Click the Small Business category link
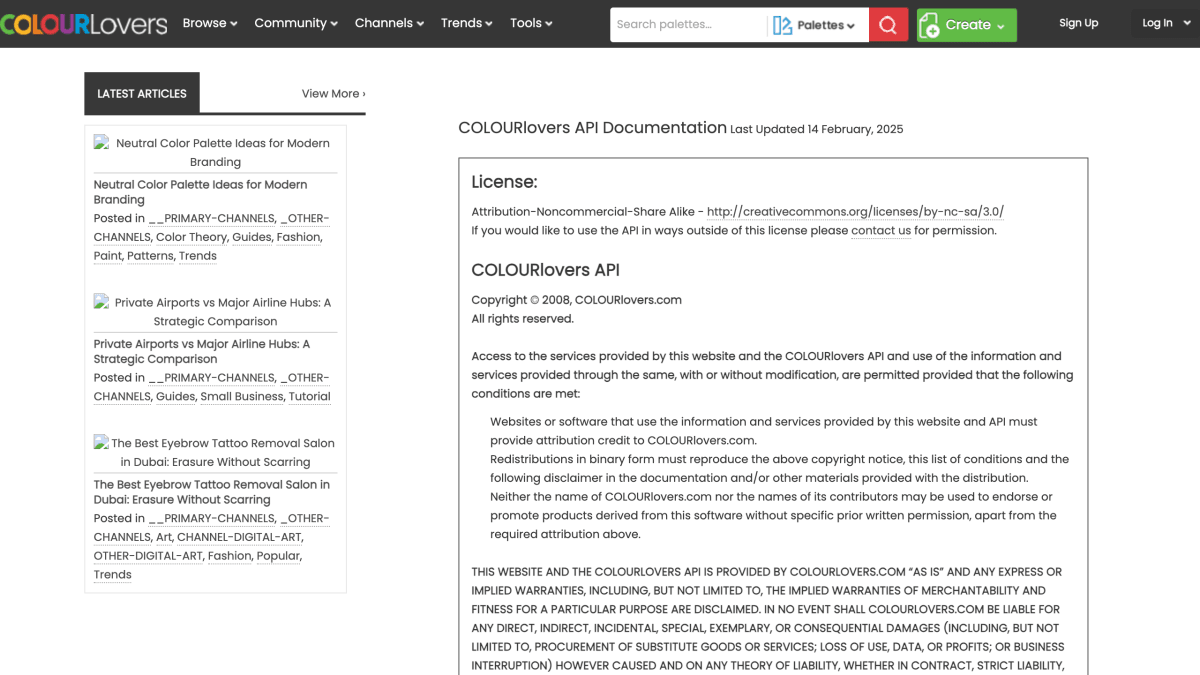 click(241, 396)
